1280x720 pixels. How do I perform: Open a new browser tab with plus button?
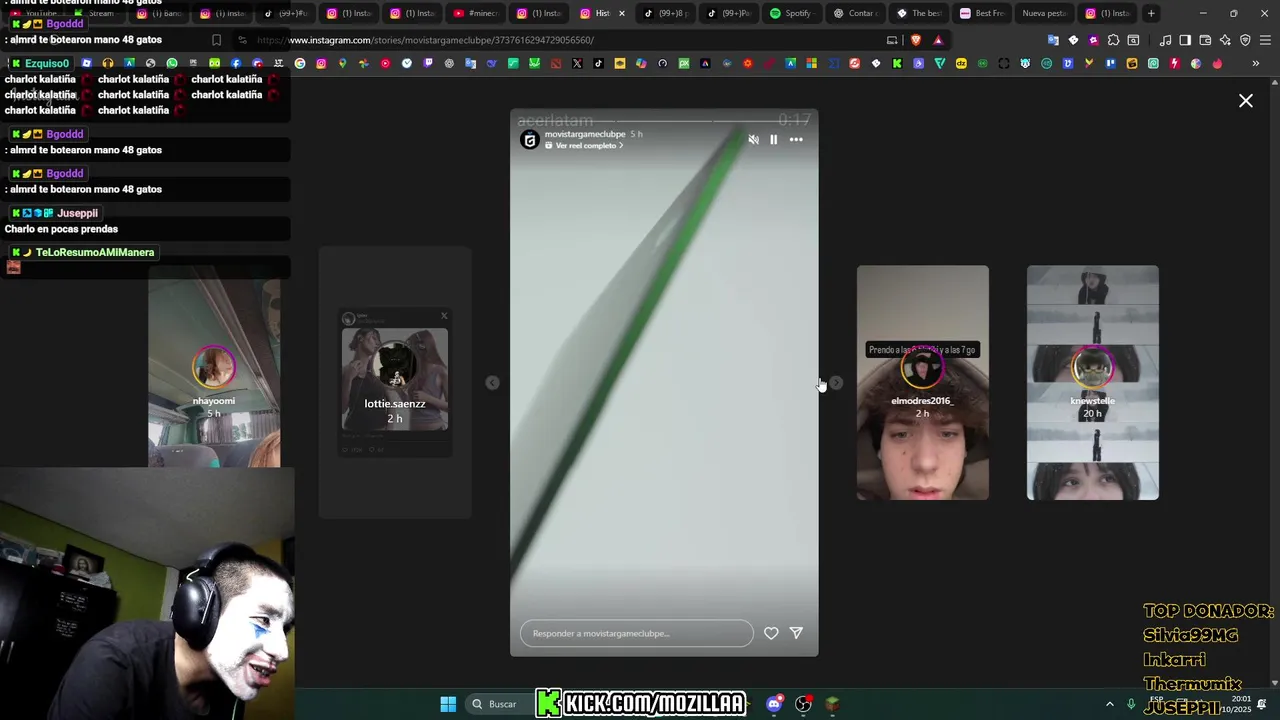[x=1151, y=13]
